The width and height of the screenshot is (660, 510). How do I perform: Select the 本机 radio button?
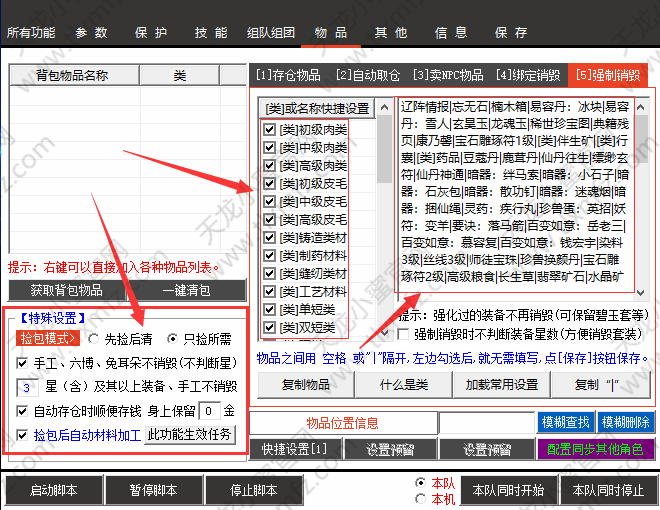click(420, 499)
